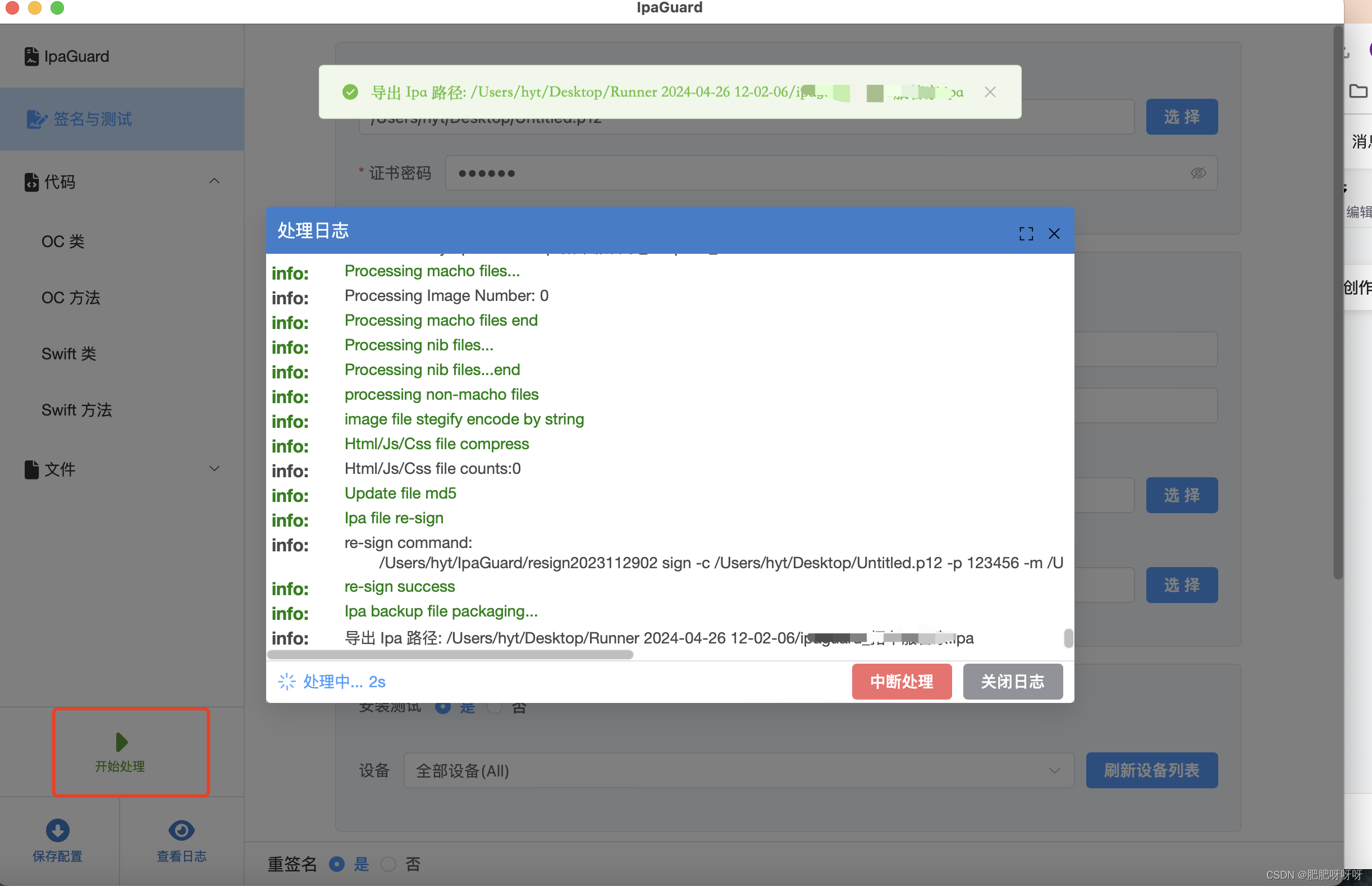Select the OC 方法 sidebar item

(x=70, y=298)
